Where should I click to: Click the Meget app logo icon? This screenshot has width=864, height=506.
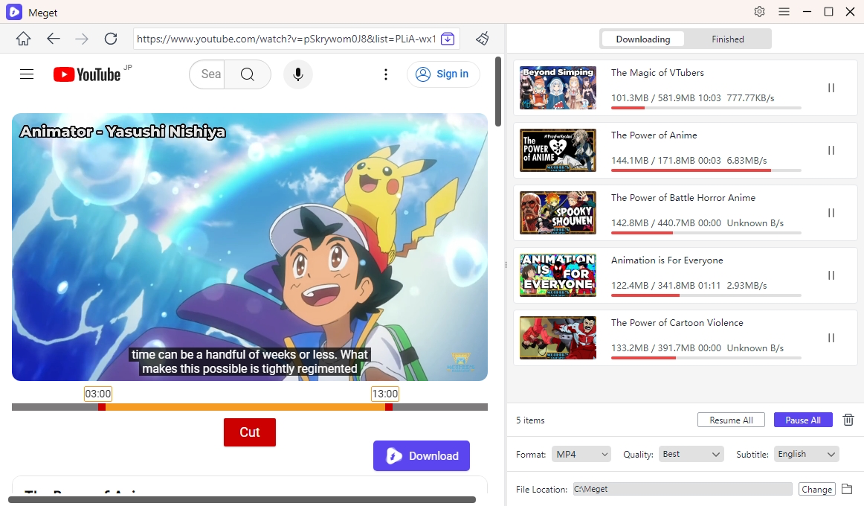tap(14, 12)
